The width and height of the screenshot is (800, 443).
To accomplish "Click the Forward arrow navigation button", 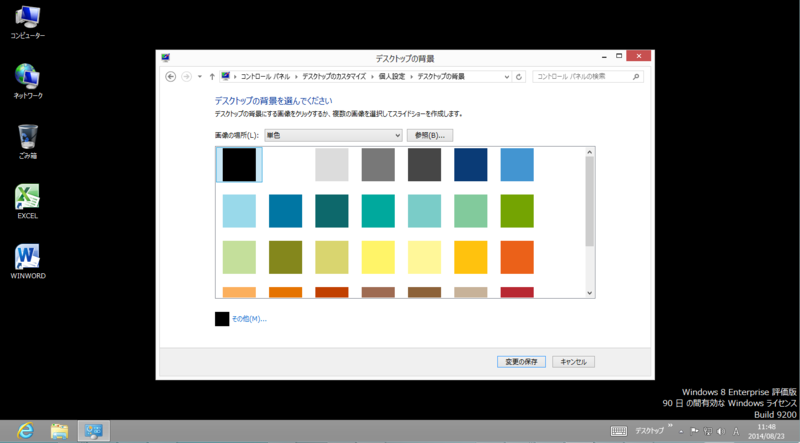I will (x=186, y=77).
